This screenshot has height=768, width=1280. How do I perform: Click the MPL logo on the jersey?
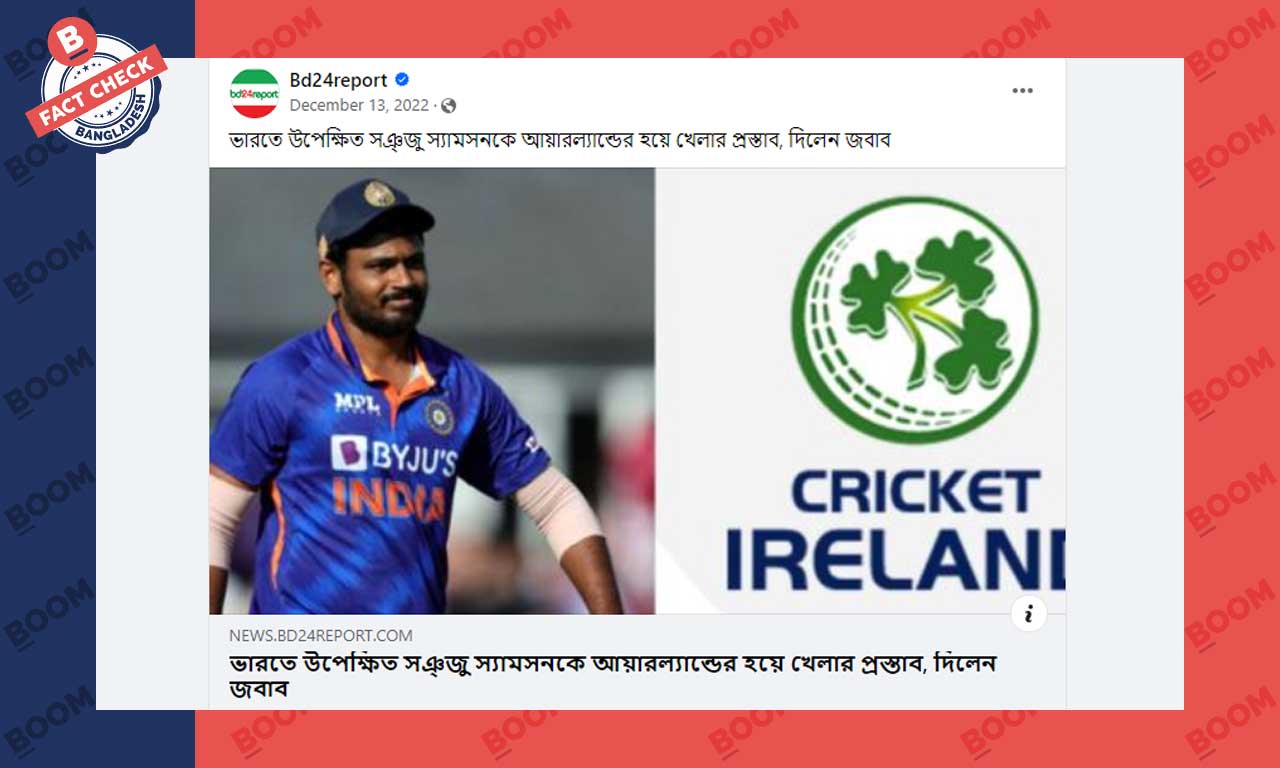pyautogui.click(x=357, y=403)
